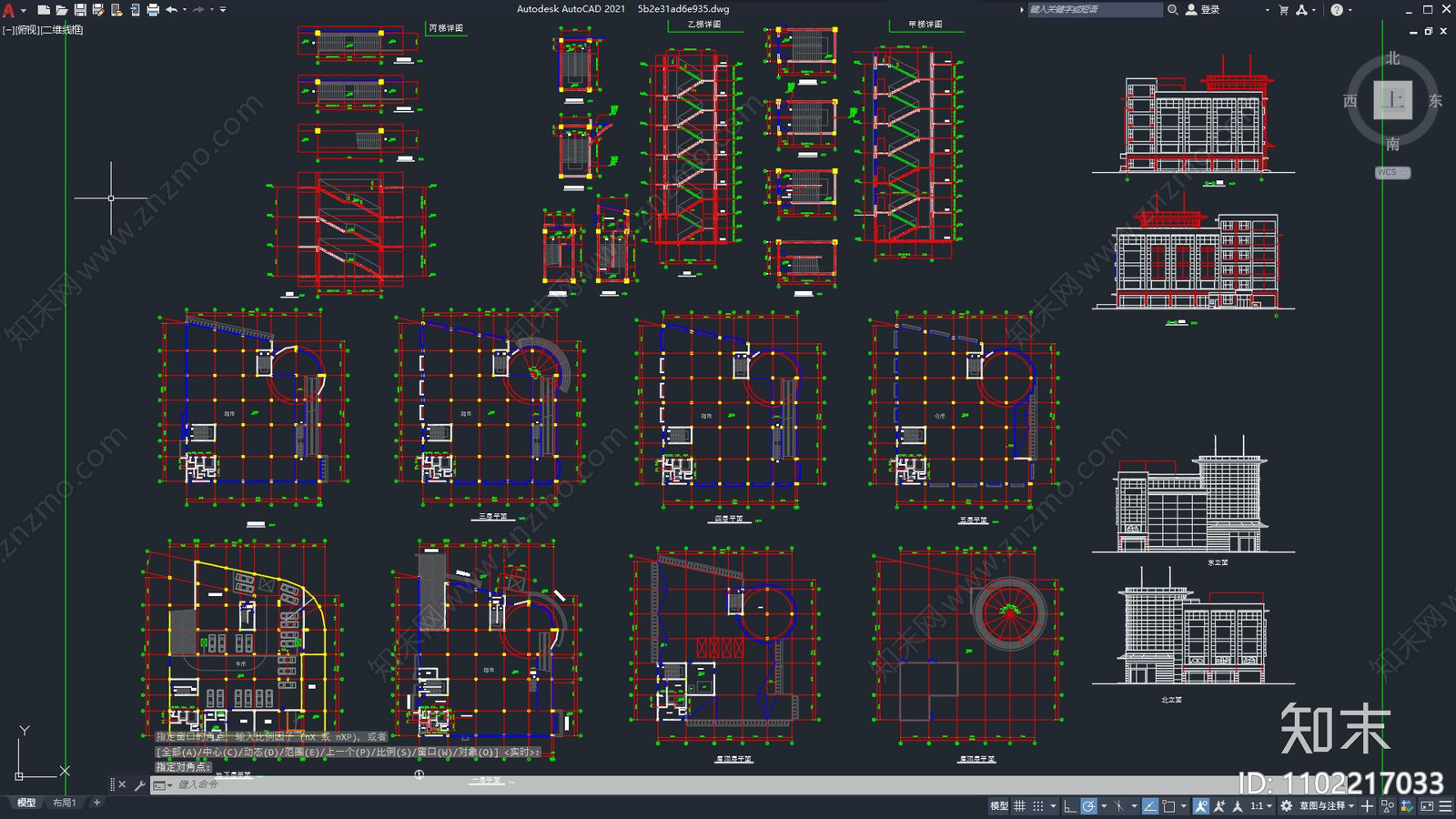Toggle clean screen icon in status bar
The image size is (1456, 819).
1427,805
